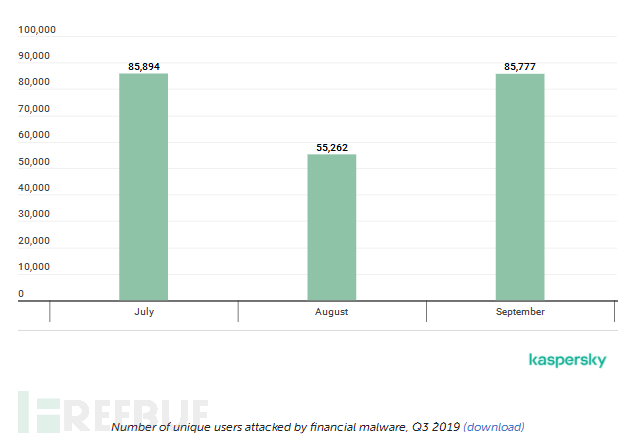
Task: Select the 50,000 y-axis tick label
Action: pyautogui.click(x=34, y=162)
